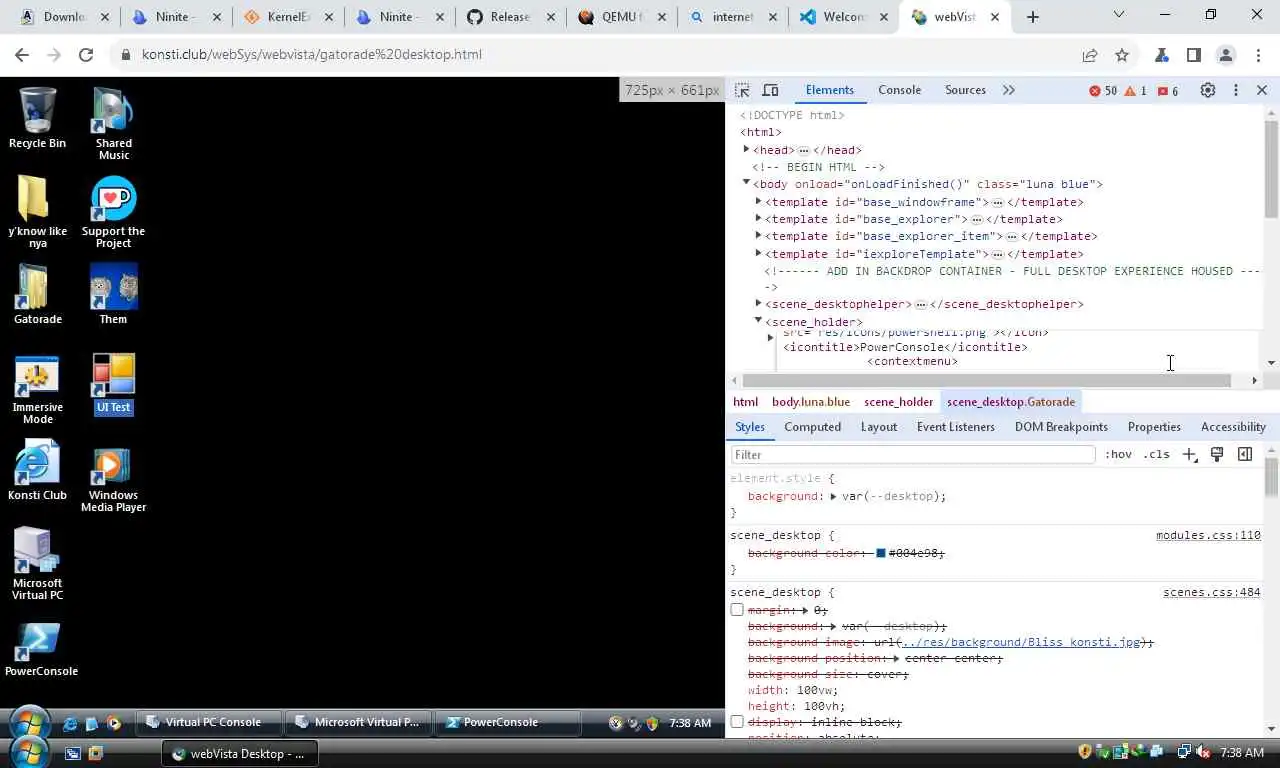The width and height of the screenshot is (1280, 768).
Task: Click the issues count badge
Action: point(1167,91)
